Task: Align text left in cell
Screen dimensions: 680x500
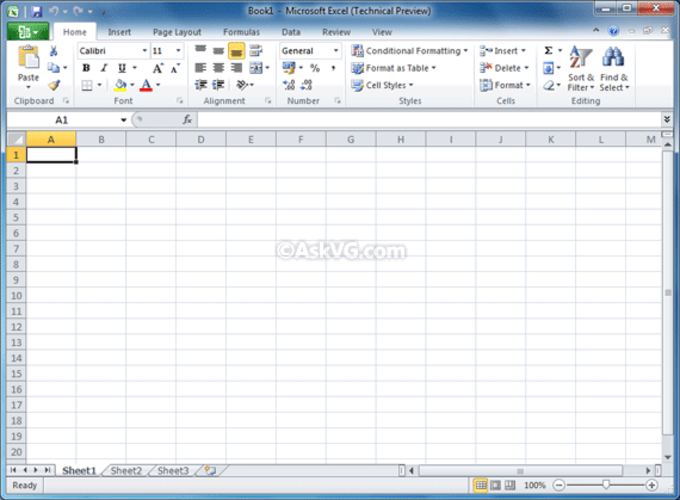Action: (200, 68)
